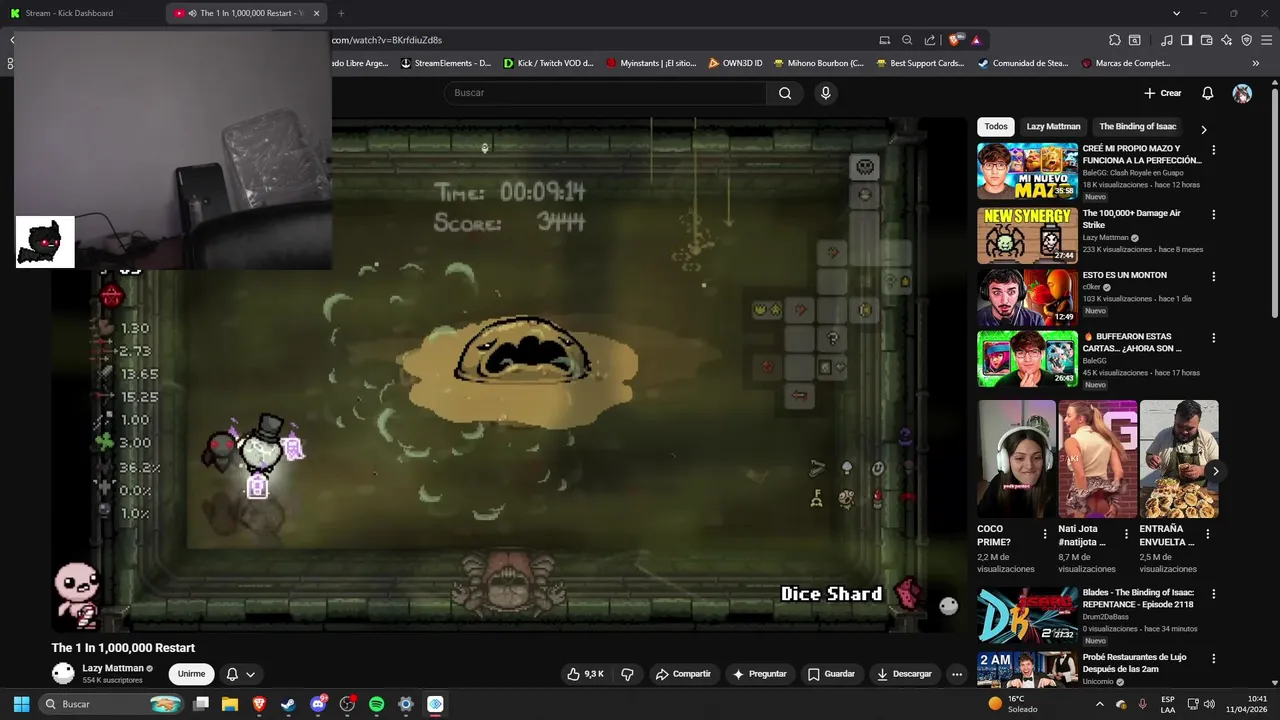Open the Leo AI sparkle icon
This screenshot has width=1280, height=720.
click(1226, 40)
